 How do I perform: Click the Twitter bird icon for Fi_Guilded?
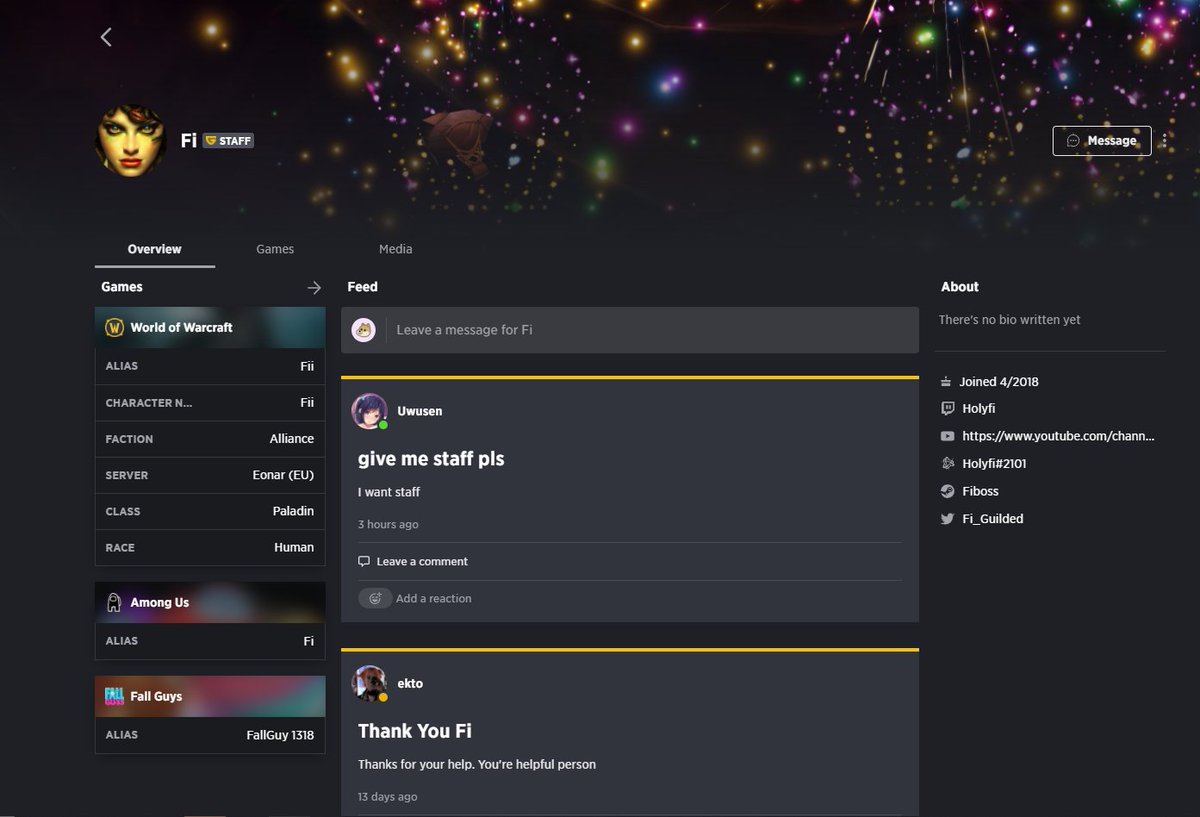pyautogui.click(x=948, y=519)
